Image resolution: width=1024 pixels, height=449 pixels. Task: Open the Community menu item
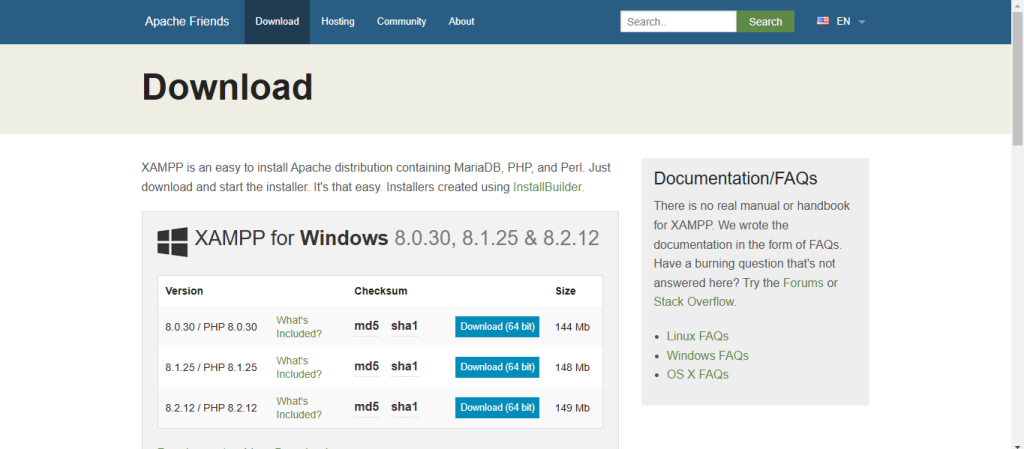pyautogui.click(x=401, y=21)
